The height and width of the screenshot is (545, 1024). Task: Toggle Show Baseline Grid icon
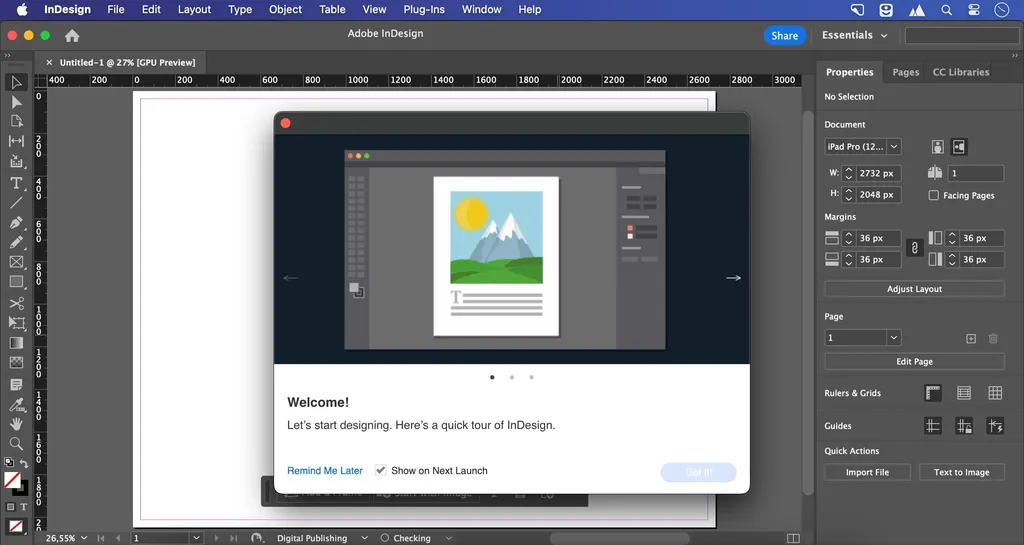point(964,393)
